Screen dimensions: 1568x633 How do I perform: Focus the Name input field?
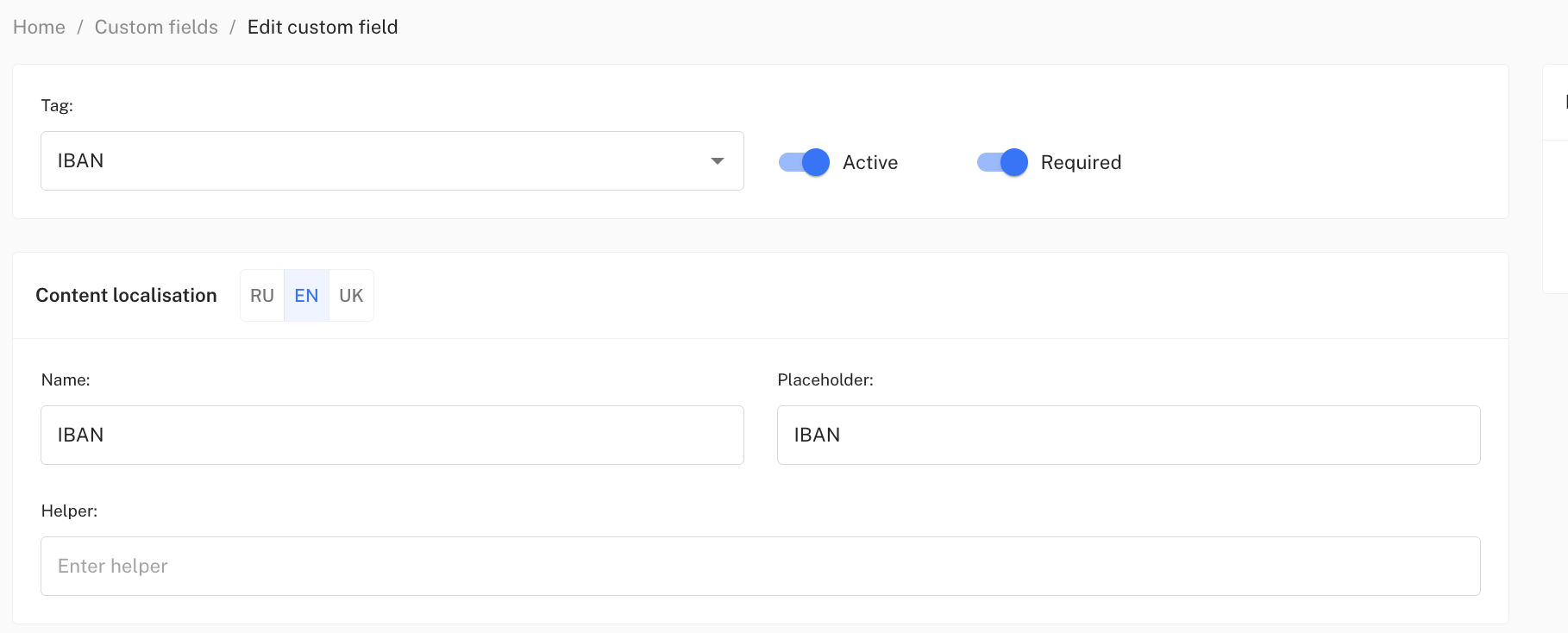[392, 436]
